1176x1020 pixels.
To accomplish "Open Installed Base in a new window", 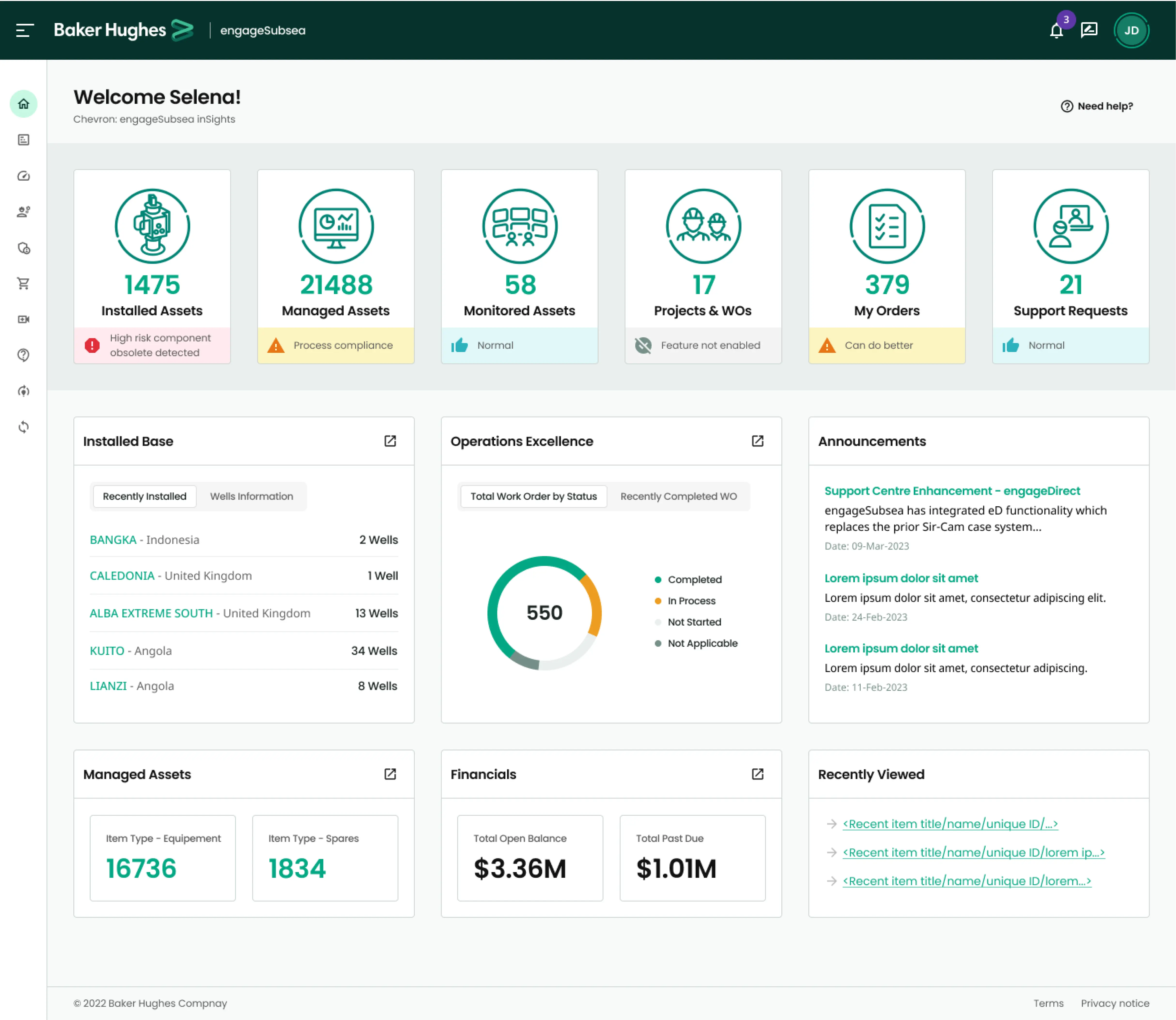I will (390, 441).
